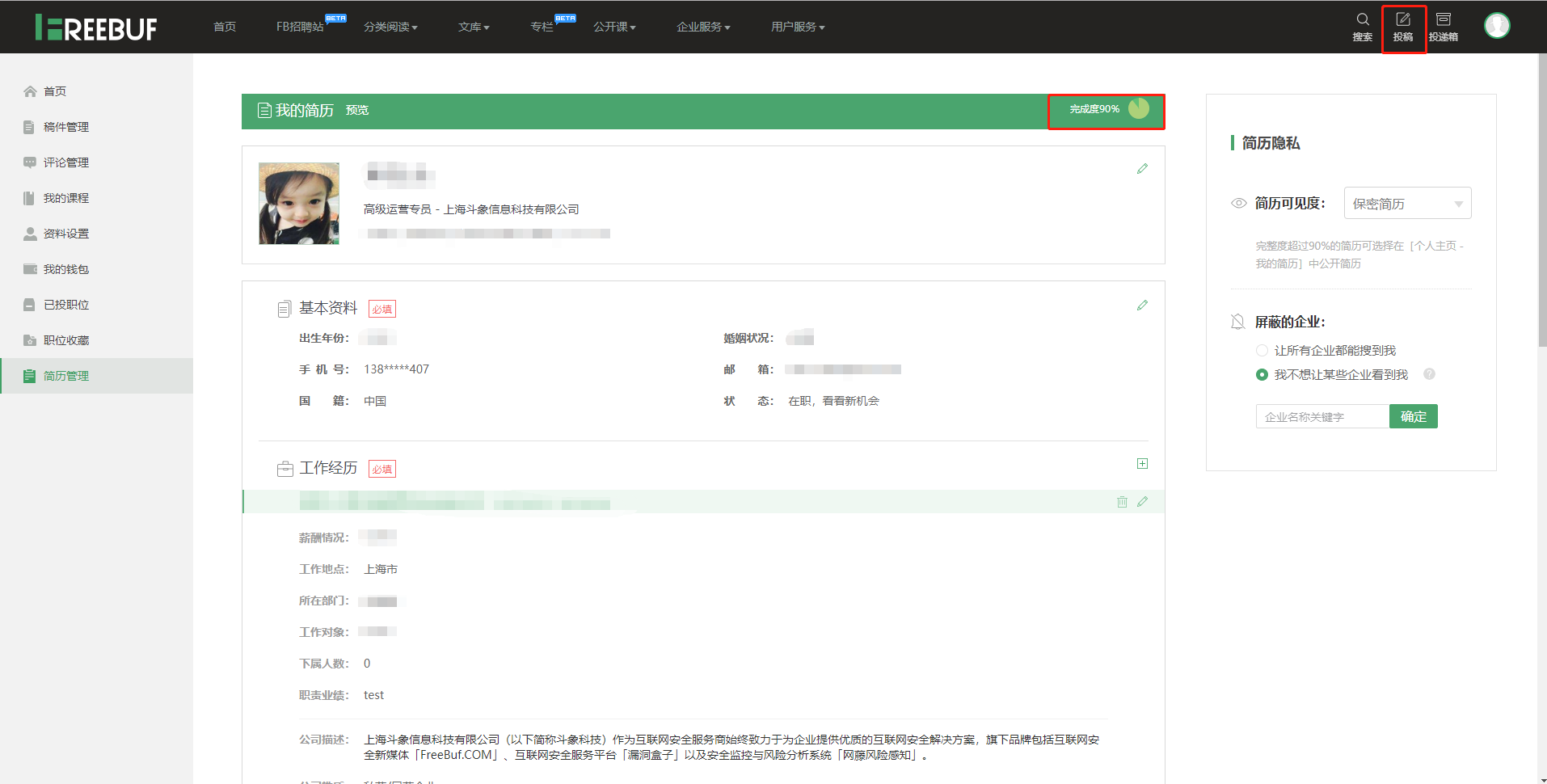
Task: Click the muted bell icon by 屏蔽的企业
Action: pos(1238,322)
